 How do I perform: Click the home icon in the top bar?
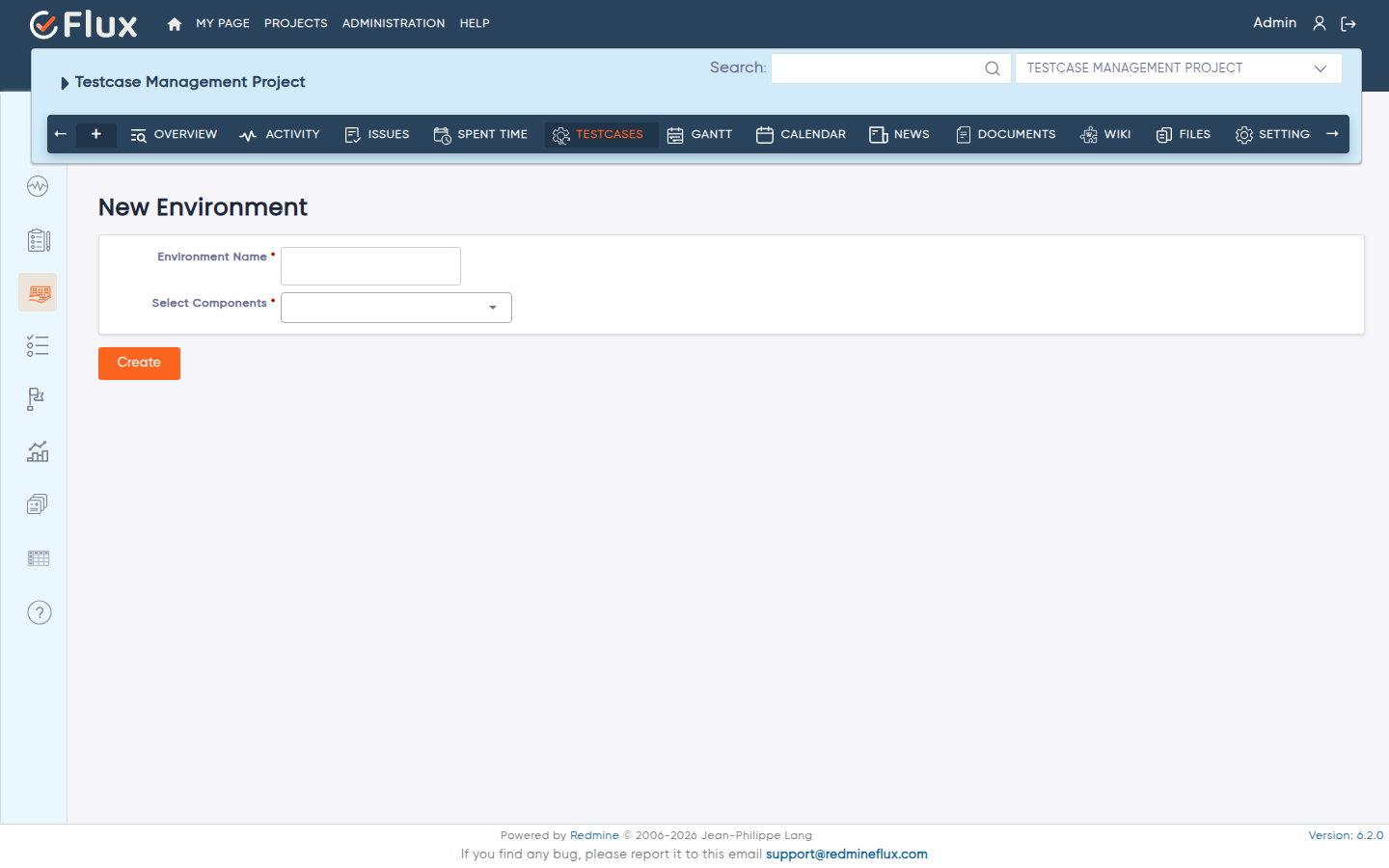175,24
